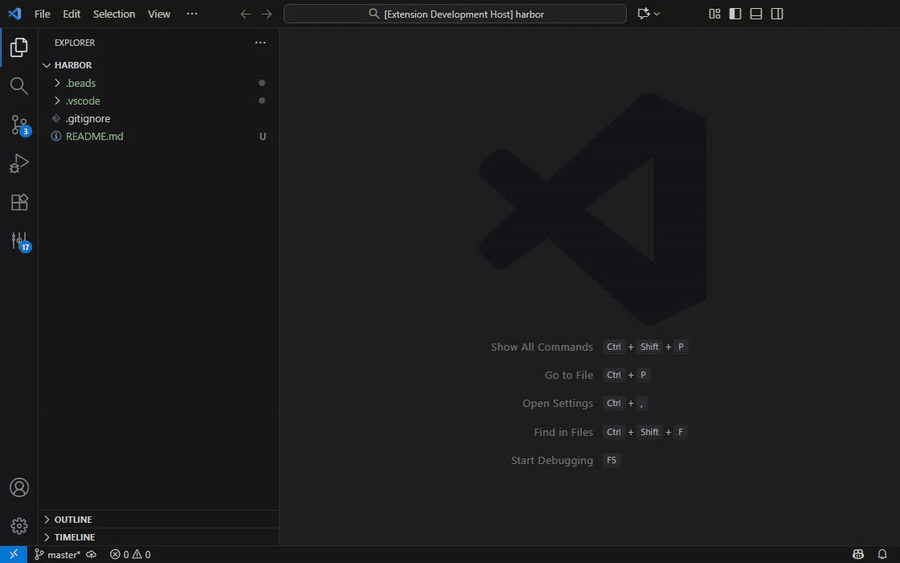Click the command center search box

(x=455, y=14)
